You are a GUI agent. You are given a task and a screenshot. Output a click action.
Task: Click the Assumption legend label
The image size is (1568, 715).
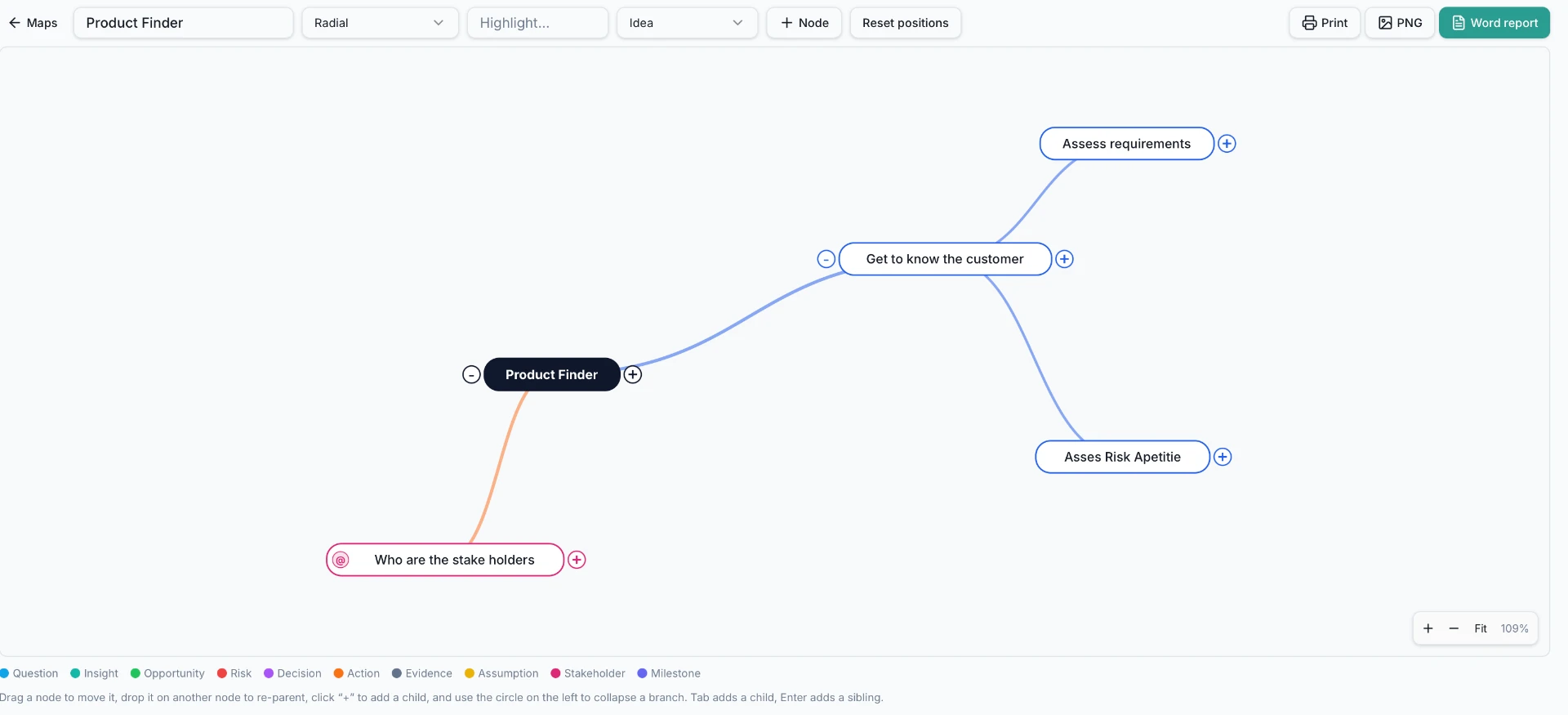(x=508, y=673)
